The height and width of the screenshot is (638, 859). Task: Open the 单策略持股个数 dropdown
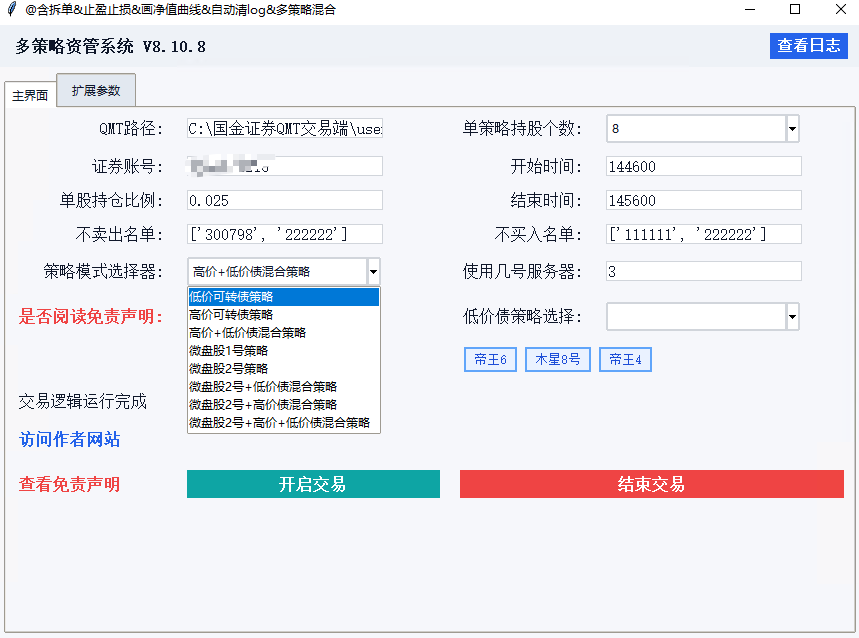click(791, 128)
